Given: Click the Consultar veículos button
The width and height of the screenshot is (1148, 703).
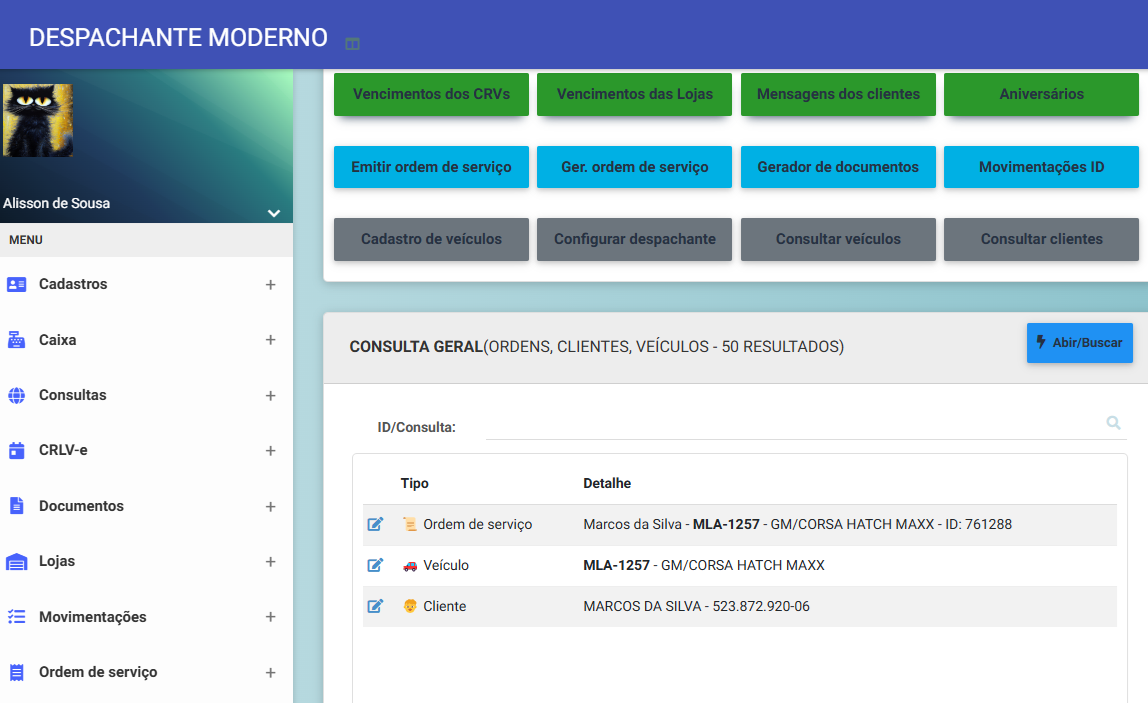Looking at the screenshot, I should coord(838,239).
